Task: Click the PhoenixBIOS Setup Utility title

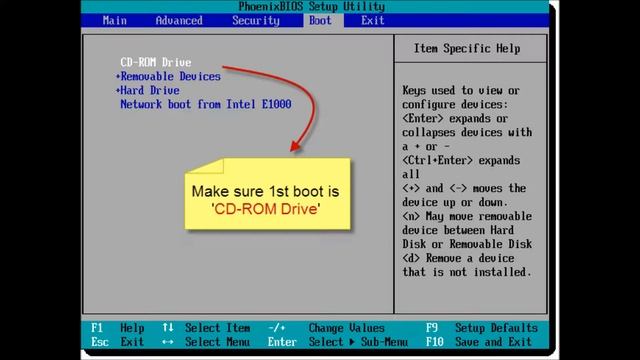Action: 312,7
